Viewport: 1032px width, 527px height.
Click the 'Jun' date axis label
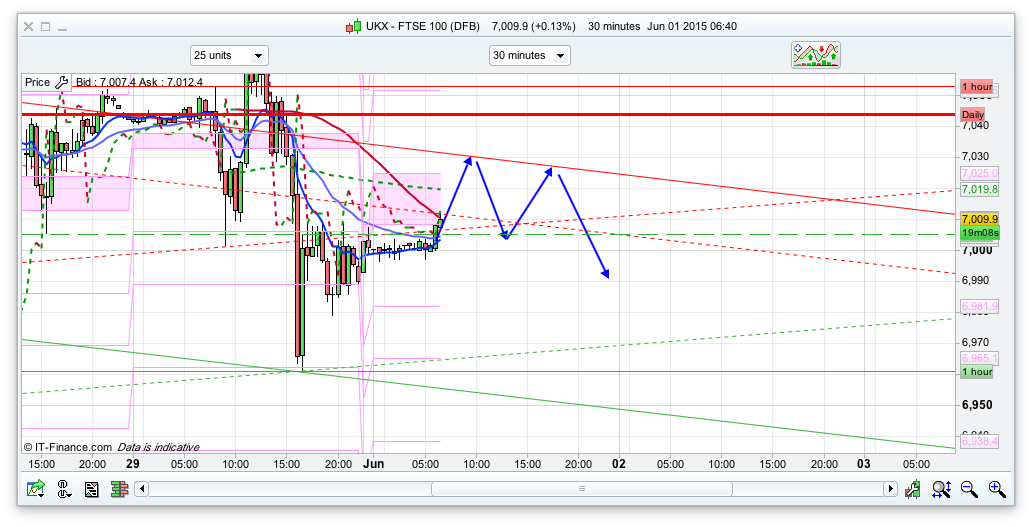[373, 464]
